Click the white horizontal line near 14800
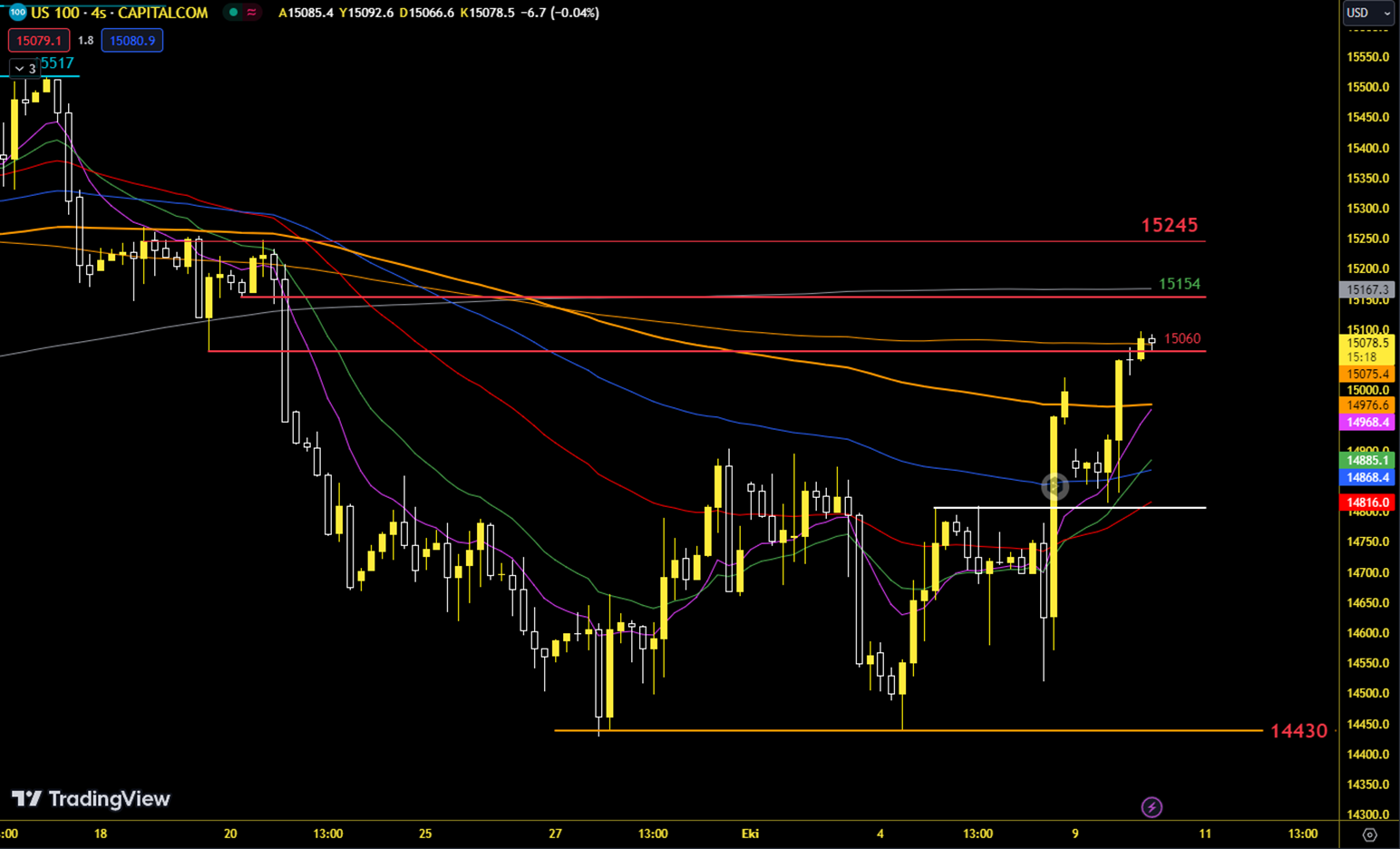This screenshot has width=1400, height=849. pyautogui.click(x=1070, y=508)
